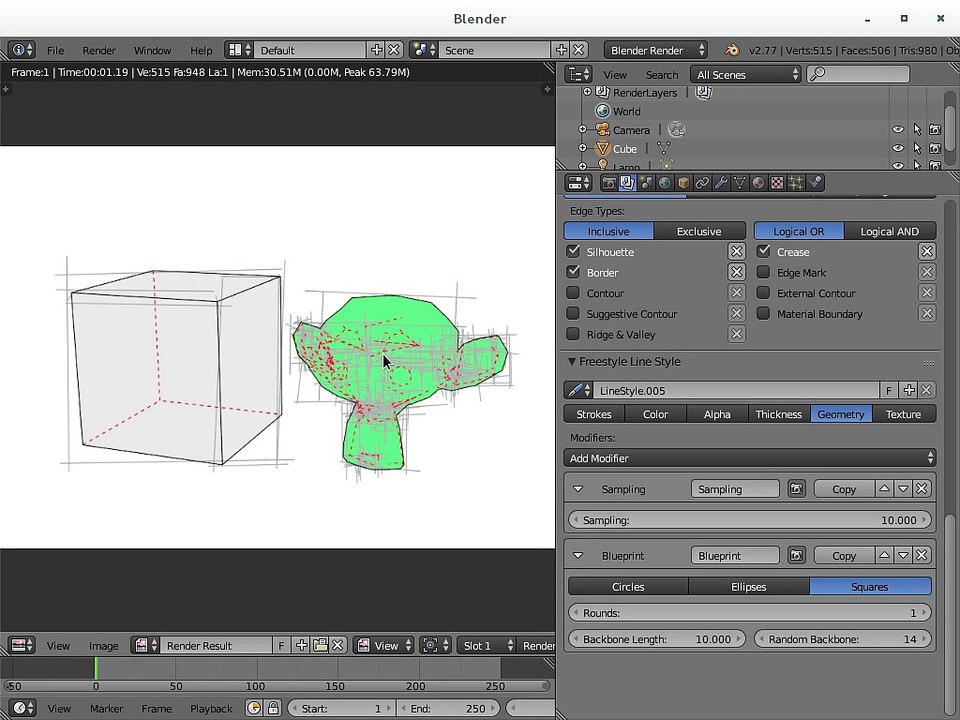Toggle Sampling modifier render visibility icon

[796, 489]
